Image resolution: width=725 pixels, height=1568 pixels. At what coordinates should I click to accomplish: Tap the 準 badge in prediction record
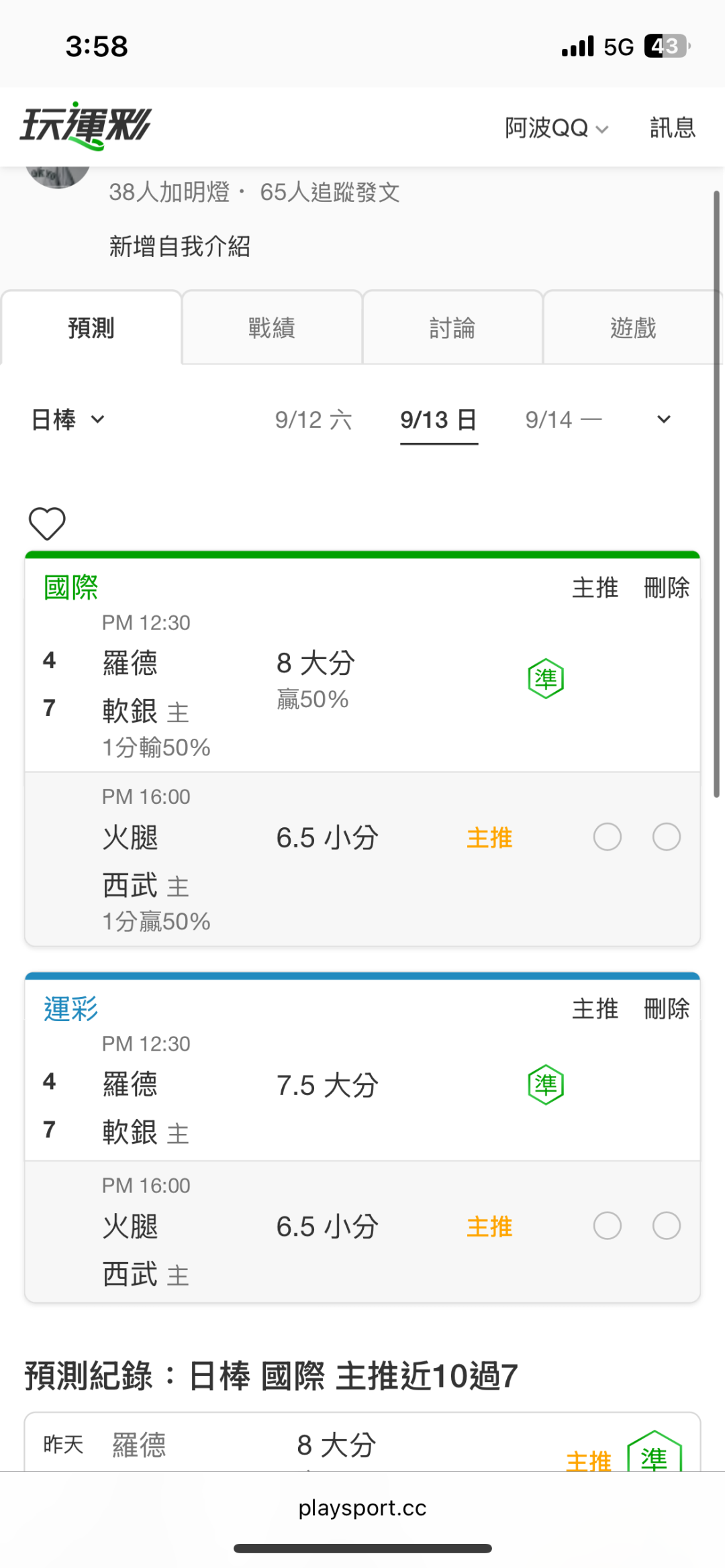click(655, 1453)
